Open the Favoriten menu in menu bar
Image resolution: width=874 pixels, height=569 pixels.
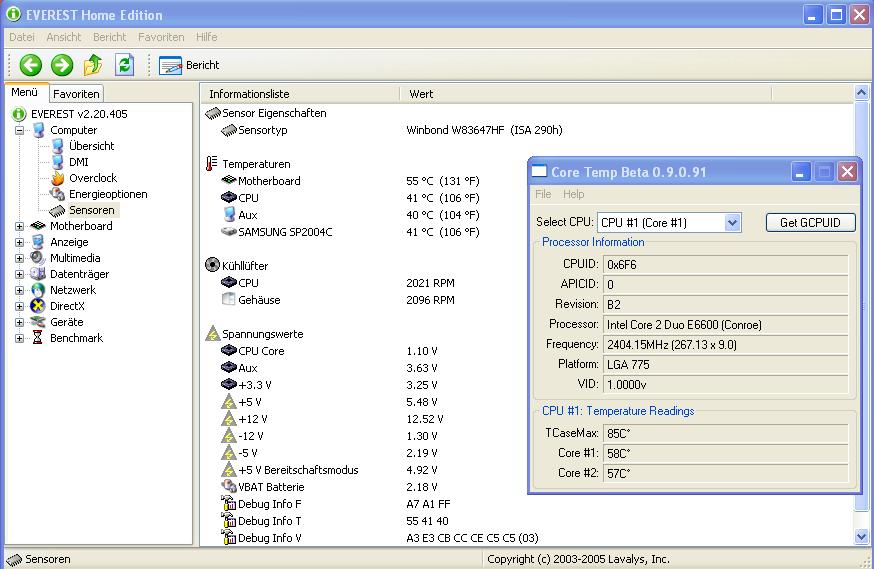161,37
